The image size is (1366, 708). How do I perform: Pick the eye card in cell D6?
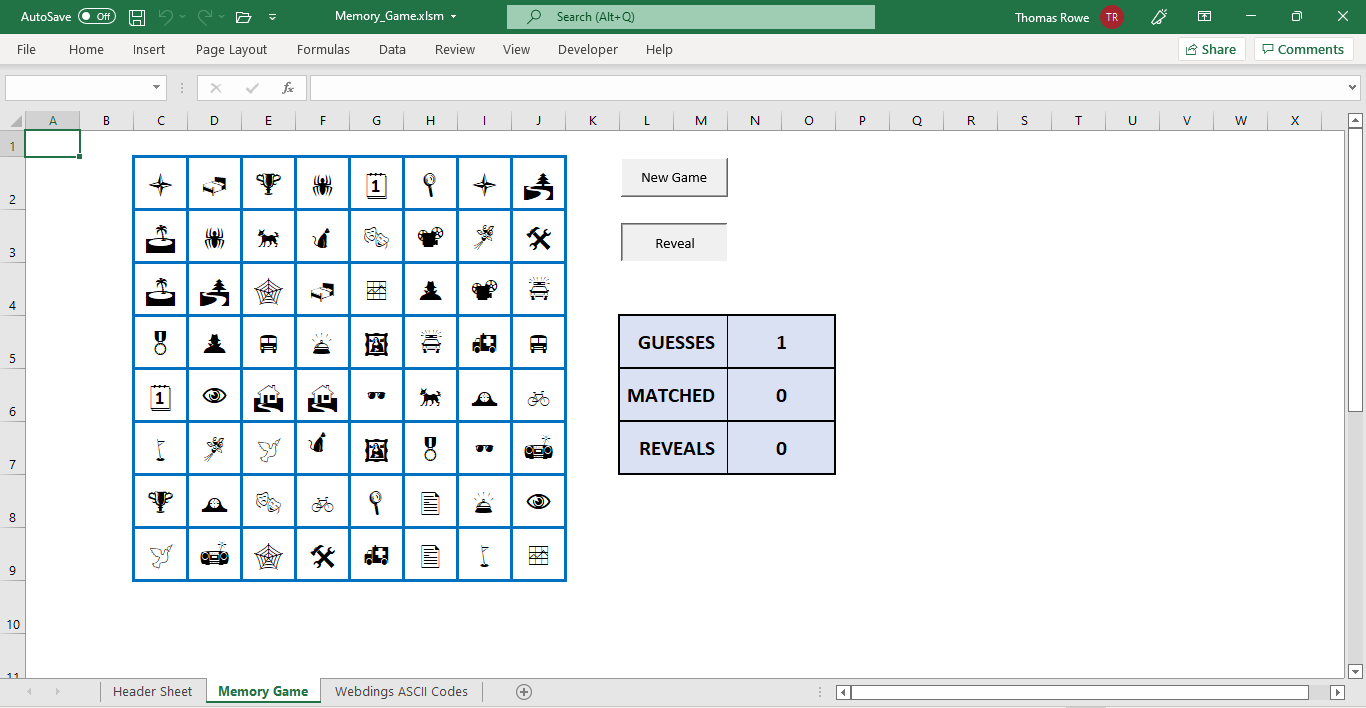215,396
